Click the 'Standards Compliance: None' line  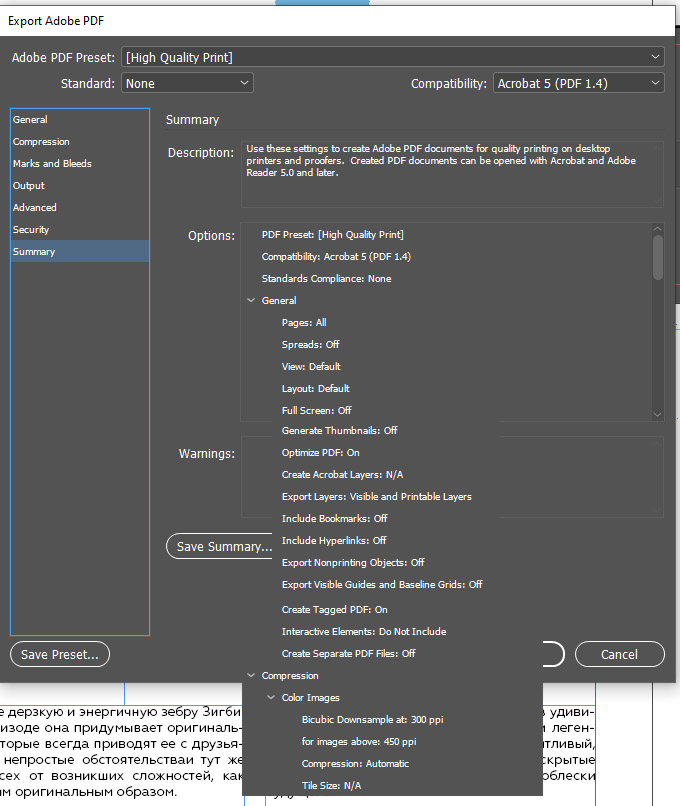click(x=326, y=279)
